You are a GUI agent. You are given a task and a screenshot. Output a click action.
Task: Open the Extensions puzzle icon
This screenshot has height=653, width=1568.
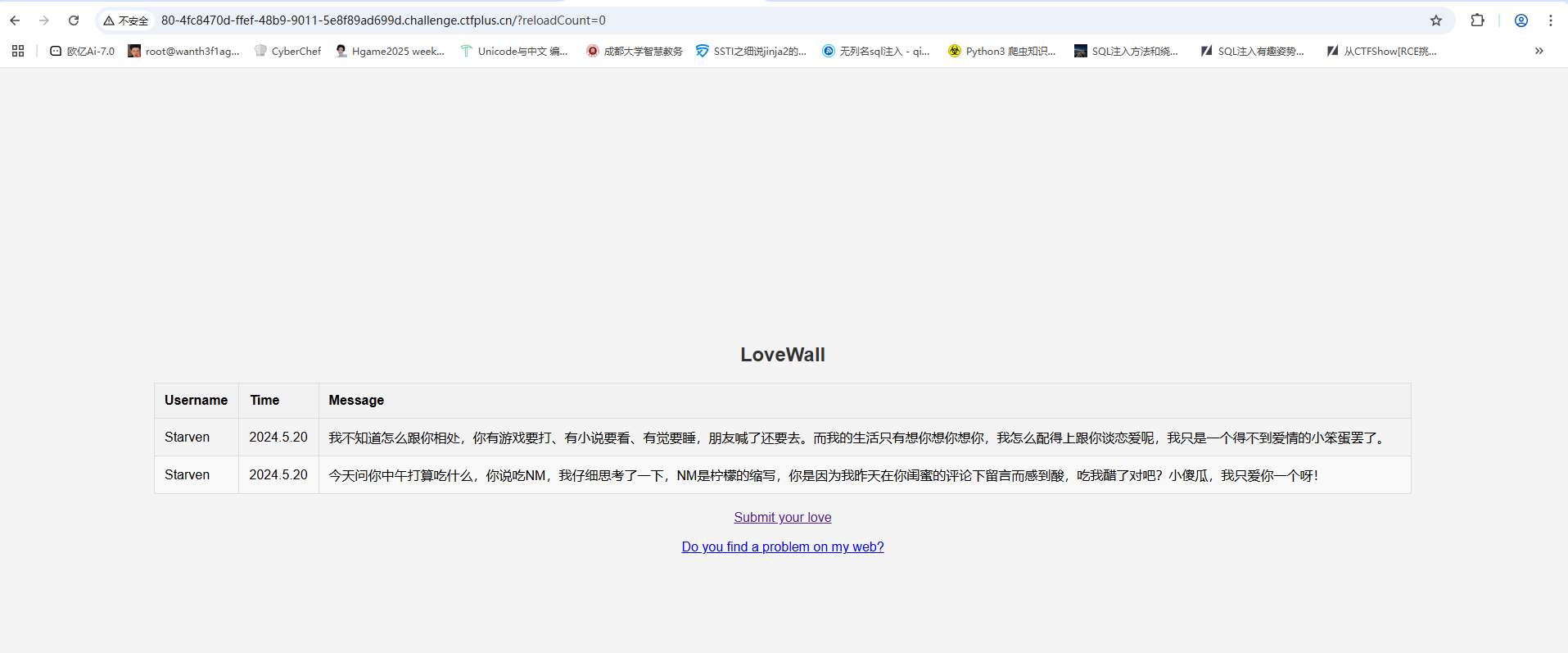pos(1477,20)
